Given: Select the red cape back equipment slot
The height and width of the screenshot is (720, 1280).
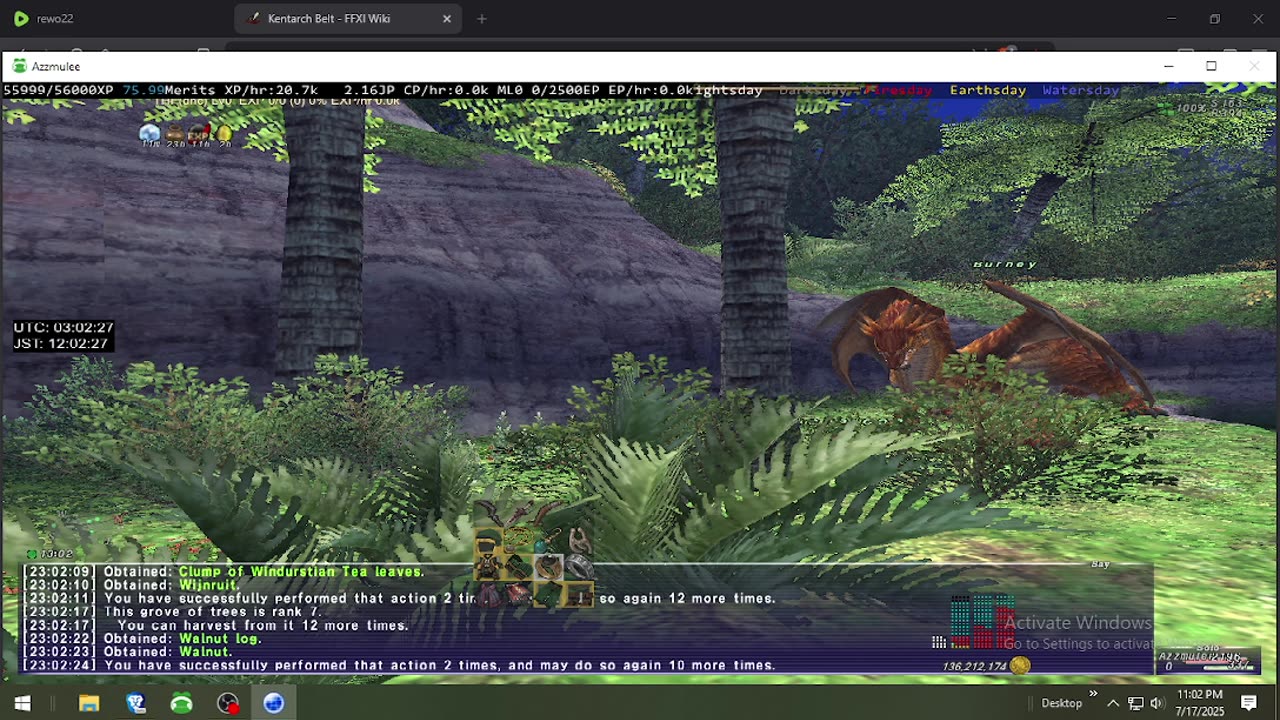Looking at the screenshot, I should pos(488,594).
